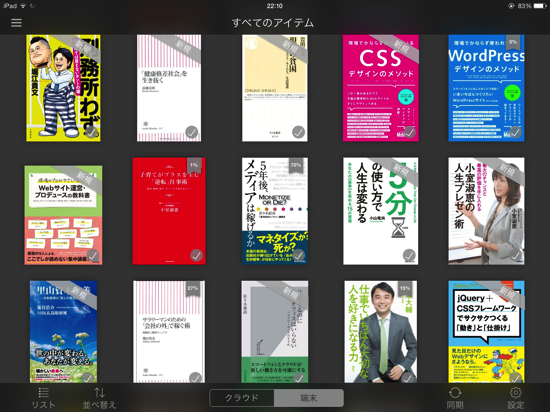Tap the リスト list view icon
The height and width of the screenshot is (412, 550).
coord(43,398)
